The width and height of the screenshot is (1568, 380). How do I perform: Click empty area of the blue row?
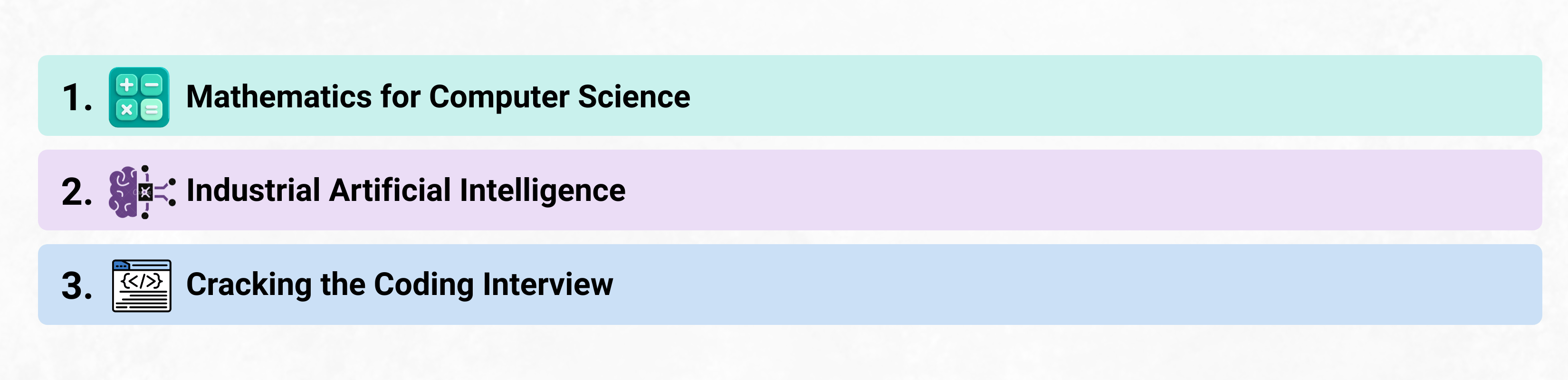pyautogui.click(x=1096, y=285)
